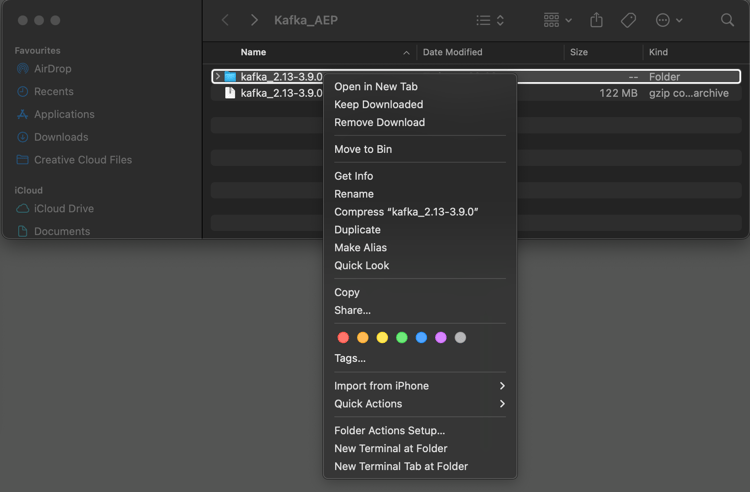Click the Edit Tags toolbar icon
This screenshot has height=492, width=750.
(x=628, y=20)
